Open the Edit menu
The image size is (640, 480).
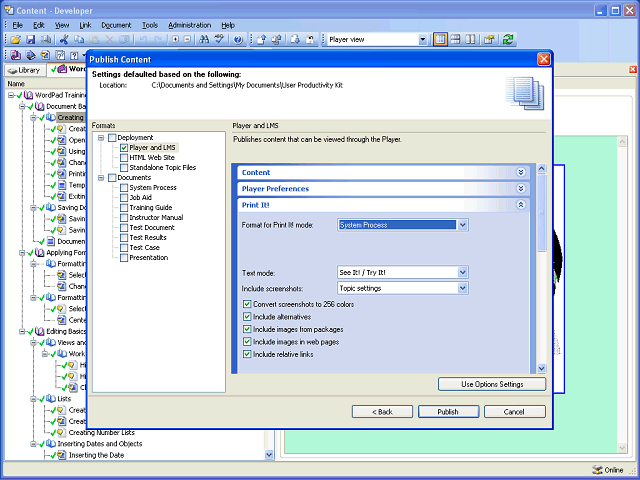pos(39,25)
